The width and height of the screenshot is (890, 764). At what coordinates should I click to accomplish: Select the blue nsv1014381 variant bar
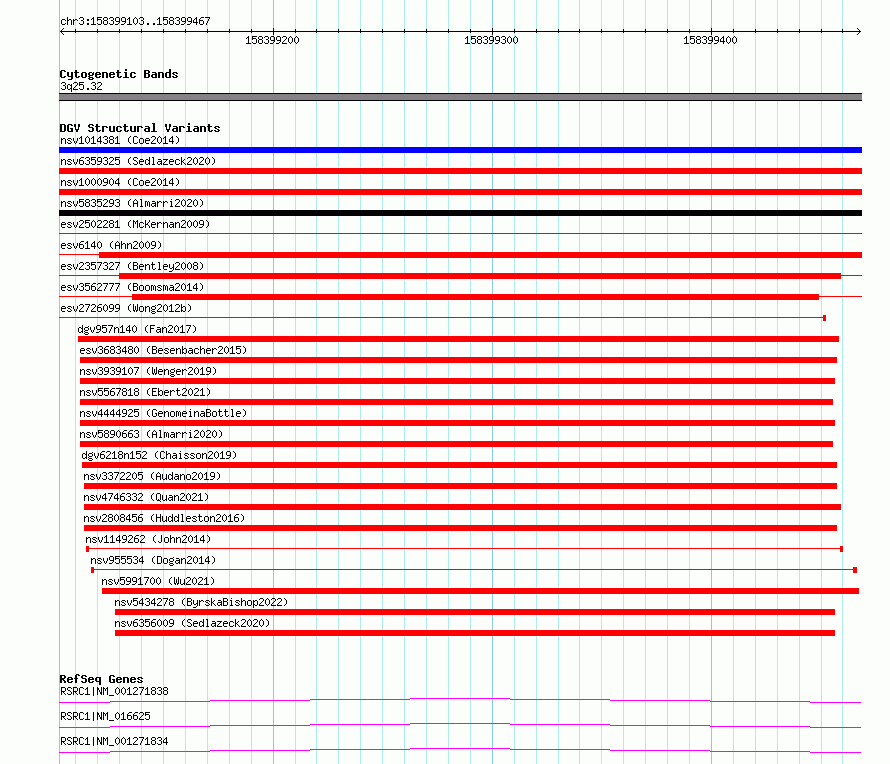point(460,150)
